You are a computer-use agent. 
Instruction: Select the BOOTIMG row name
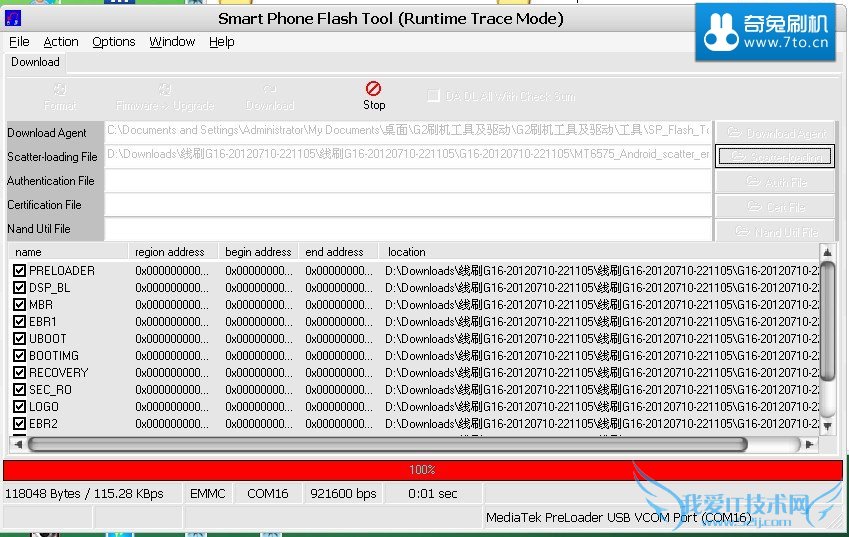pyautogui.click(x=54, y=356)
